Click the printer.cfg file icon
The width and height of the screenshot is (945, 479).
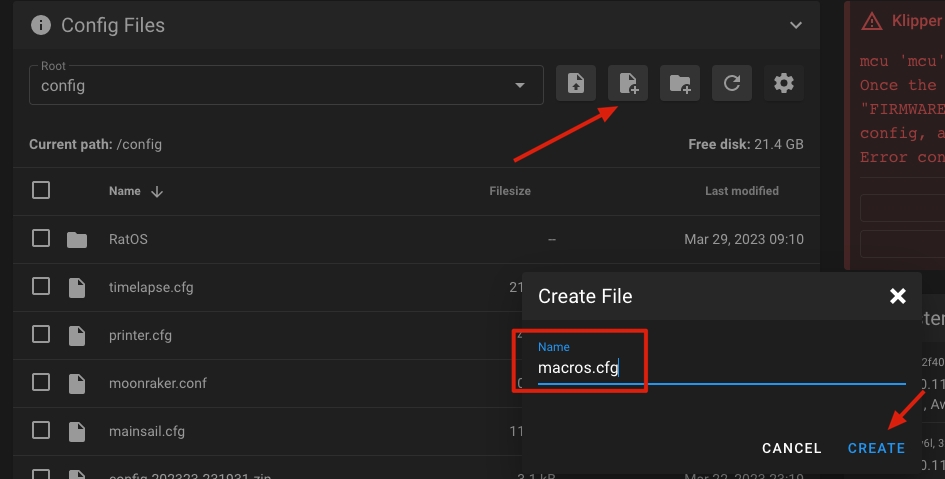click(x=77, y=336)
